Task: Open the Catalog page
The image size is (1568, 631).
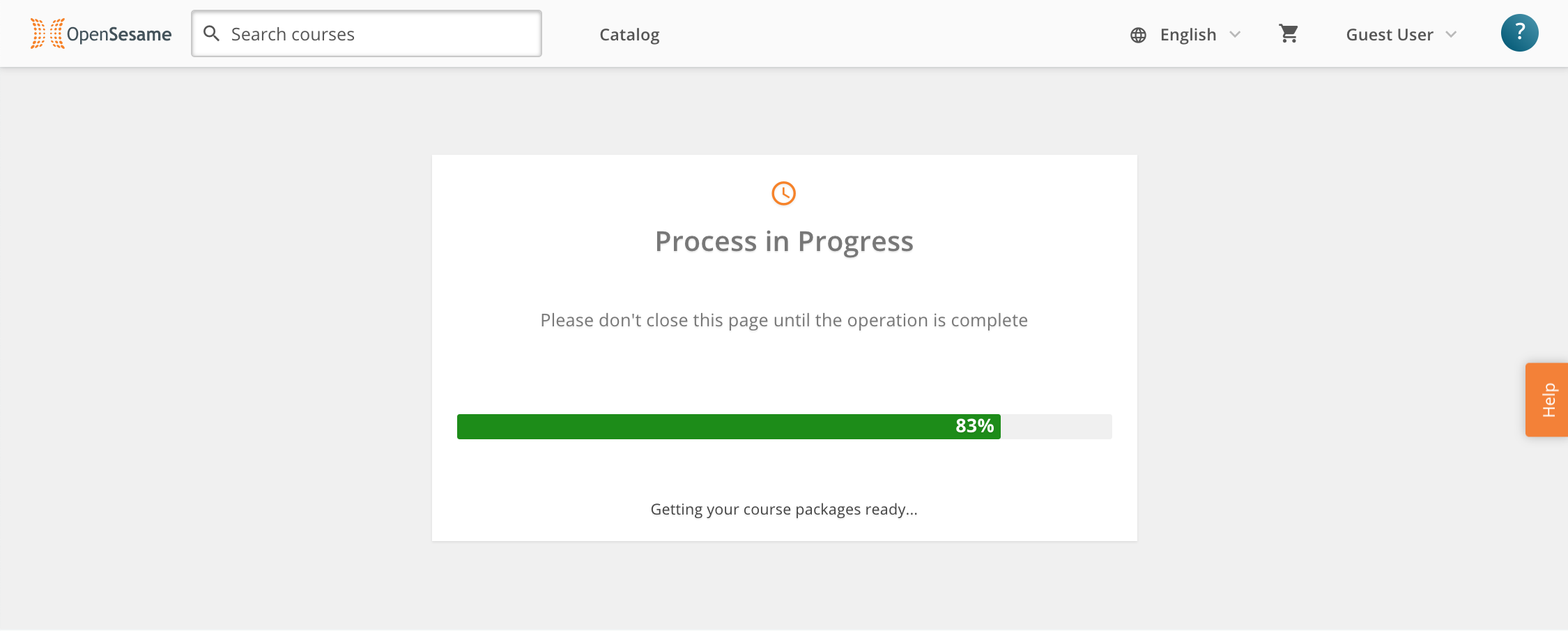Action: pos(629,35)
